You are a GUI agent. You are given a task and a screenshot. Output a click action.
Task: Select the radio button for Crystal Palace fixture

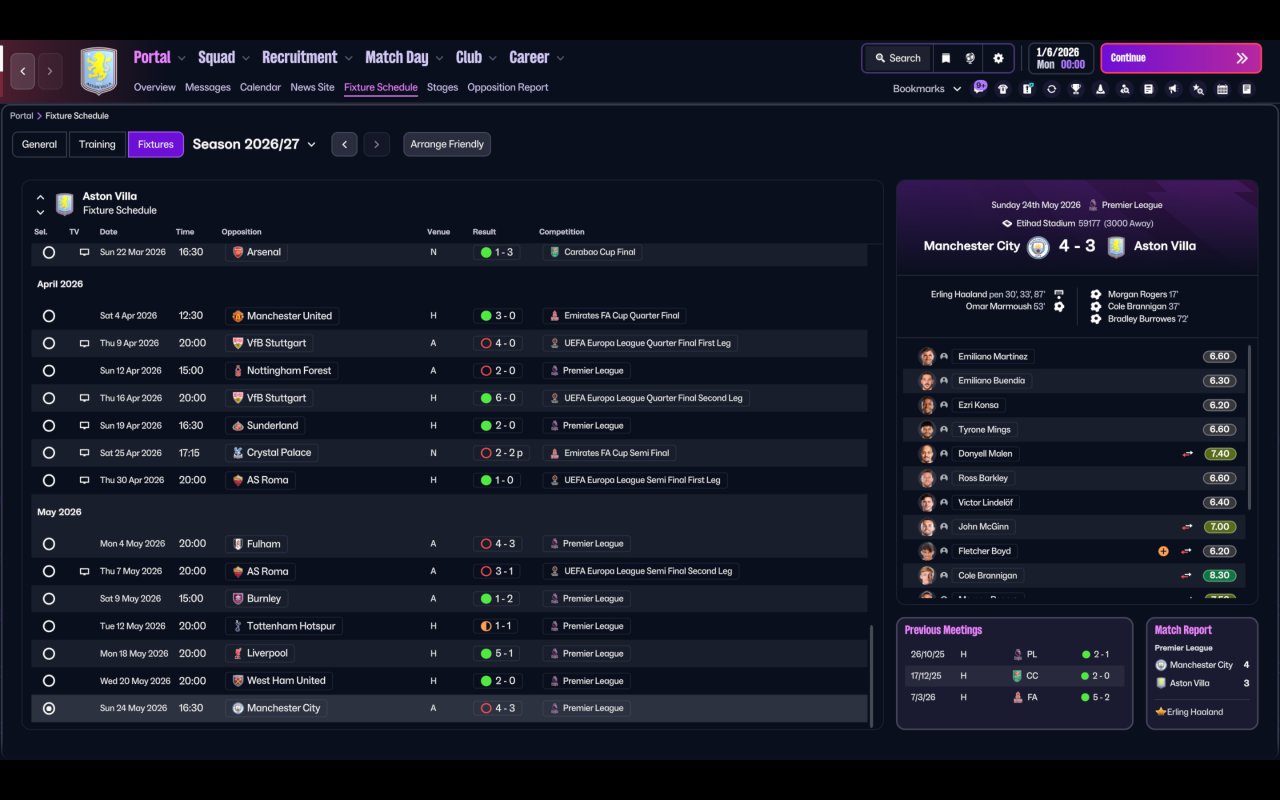click(49, 453)
